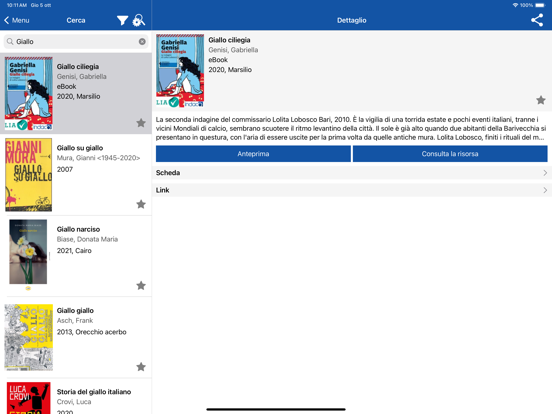552x414 pixels.
Task: Select Giallo giallo title
Action: (x=75, y=310)
